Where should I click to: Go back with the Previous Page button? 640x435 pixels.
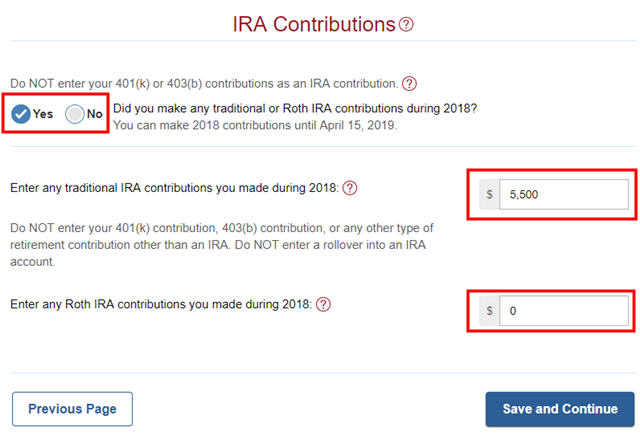(72, 409)
